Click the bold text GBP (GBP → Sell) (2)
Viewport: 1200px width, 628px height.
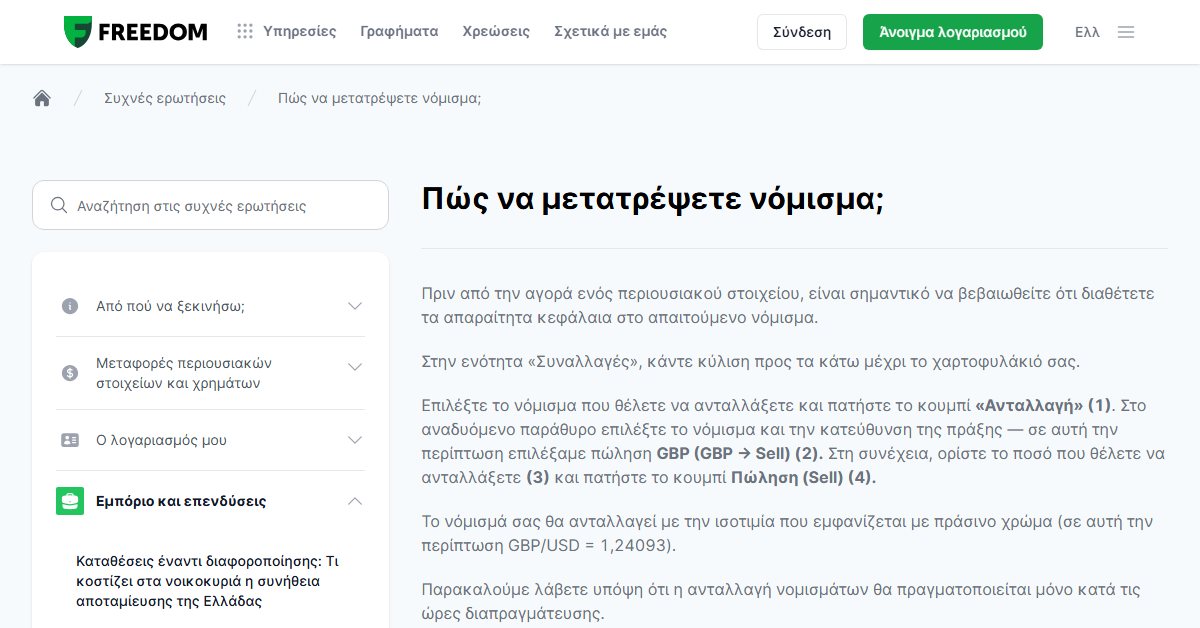point(739,454)
